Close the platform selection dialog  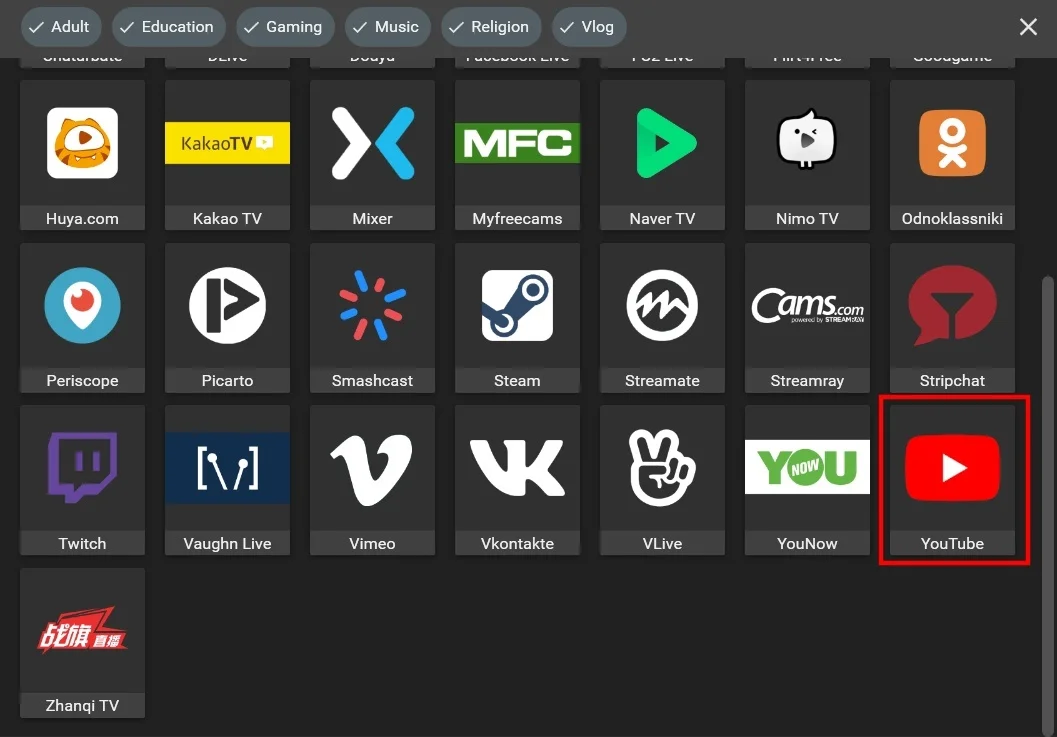(1028, 27)
